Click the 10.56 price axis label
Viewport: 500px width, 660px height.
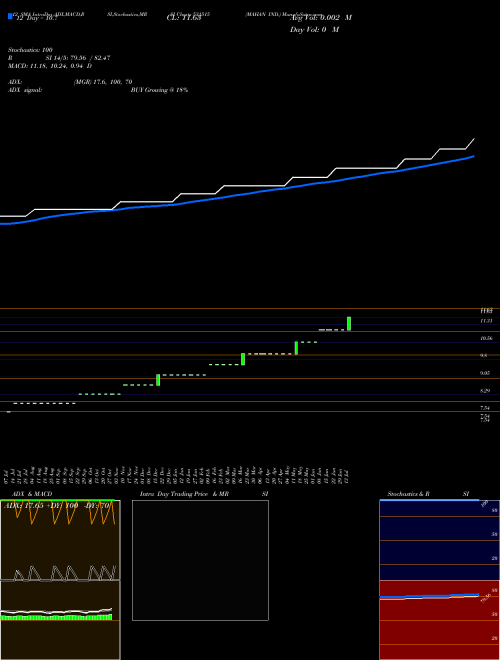tap(486, 338)
